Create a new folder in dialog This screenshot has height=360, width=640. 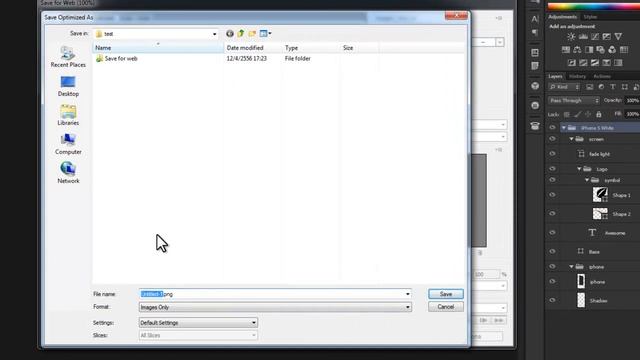click(x=252, y=33)
